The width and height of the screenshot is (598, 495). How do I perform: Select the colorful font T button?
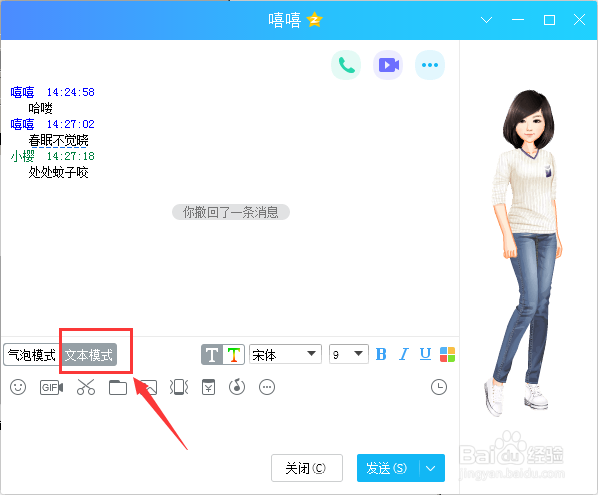[x=234, y=355]
